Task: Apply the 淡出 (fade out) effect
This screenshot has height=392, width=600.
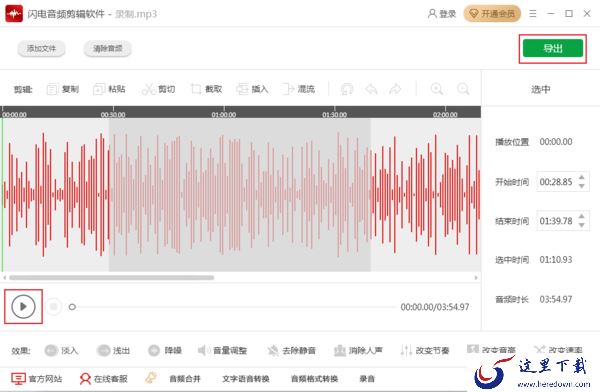Action: click(113, 350)
